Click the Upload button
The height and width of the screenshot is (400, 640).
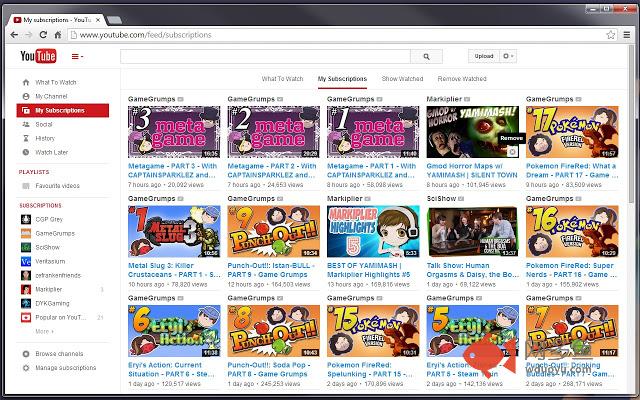point(484,56)
